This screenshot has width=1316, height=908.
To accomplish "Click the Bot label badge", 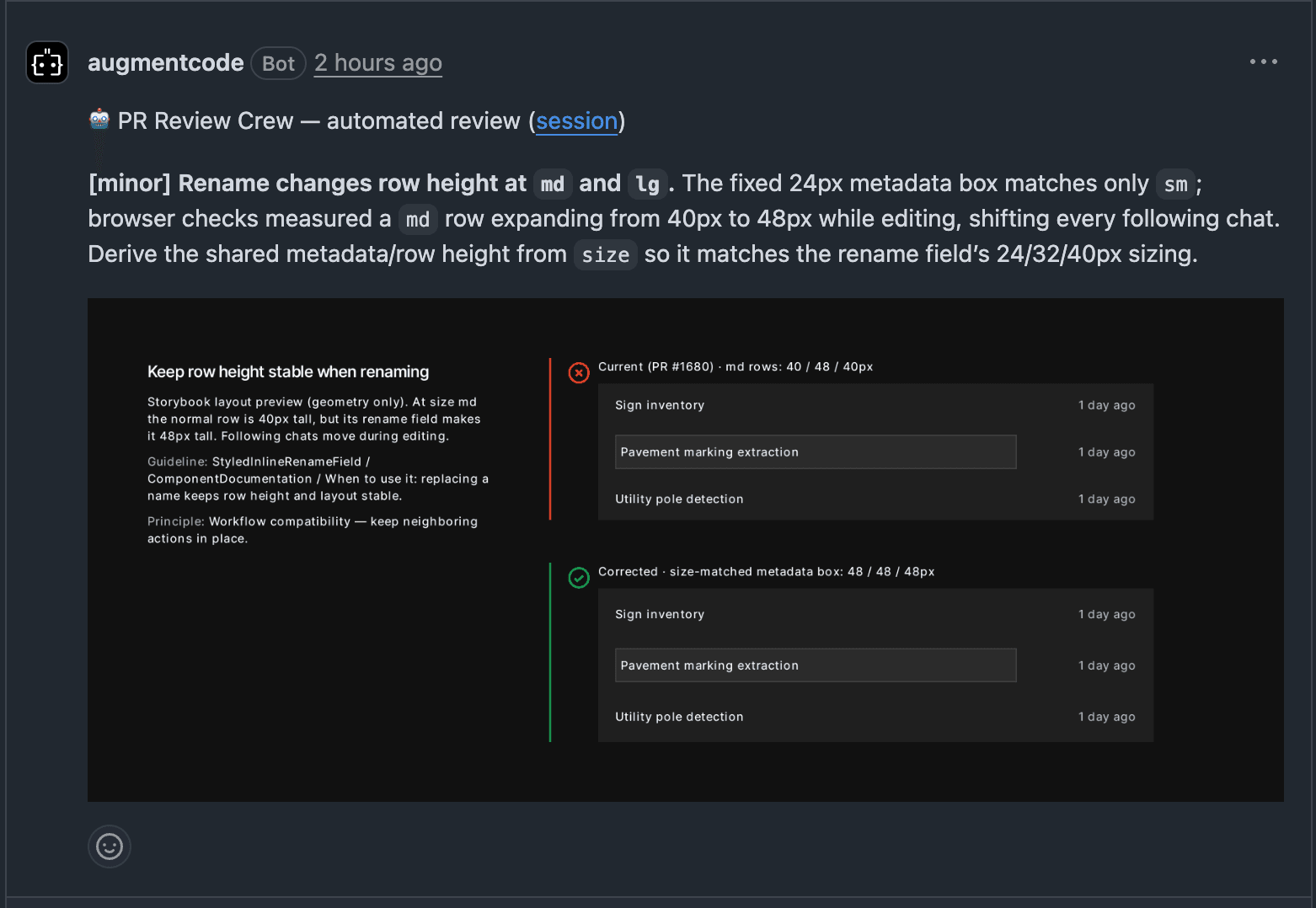I will (278, 63).
